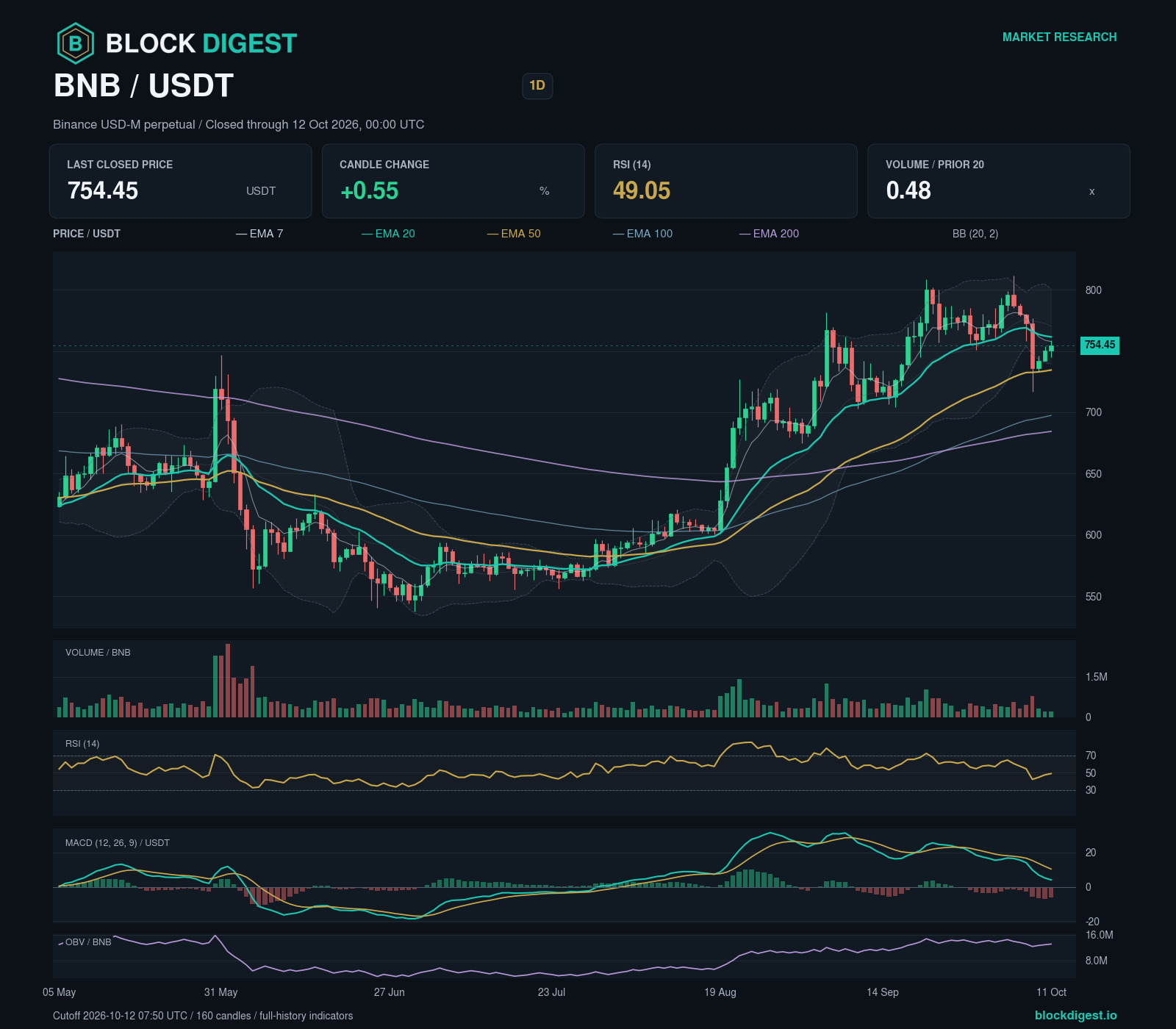Click the 23 Jul date axis label
This screenshot has width=1176, height=1029.
coord(551,992)
